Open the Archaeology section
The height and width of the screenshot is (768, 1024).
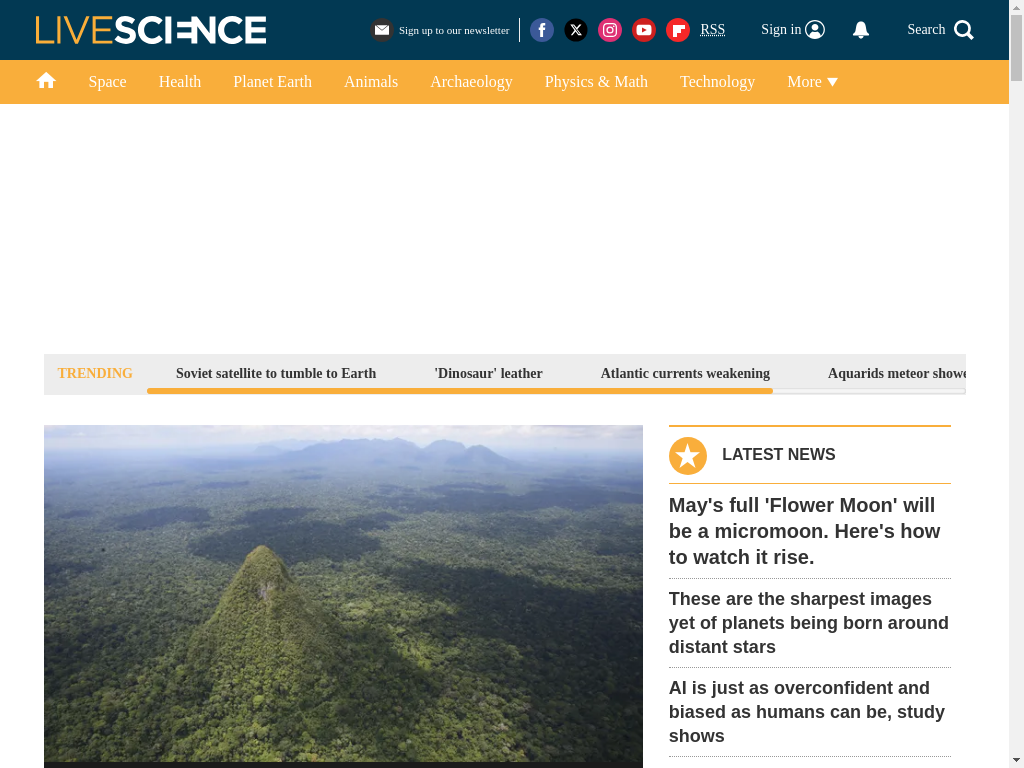(x=472, y=82)
